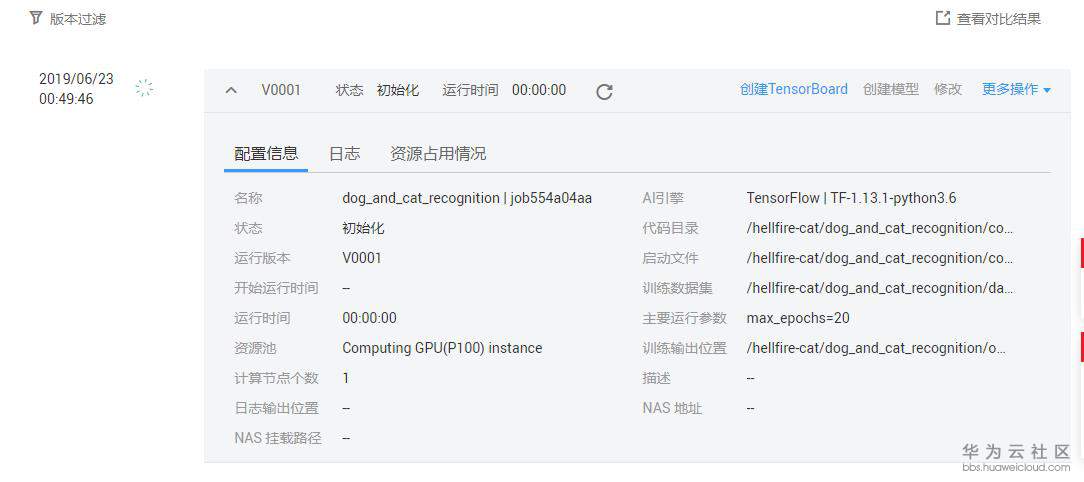This screenshot has height=482, width=1084.
Task: Click the header 状态 初始化 value
Action: [x=398, y=90]
